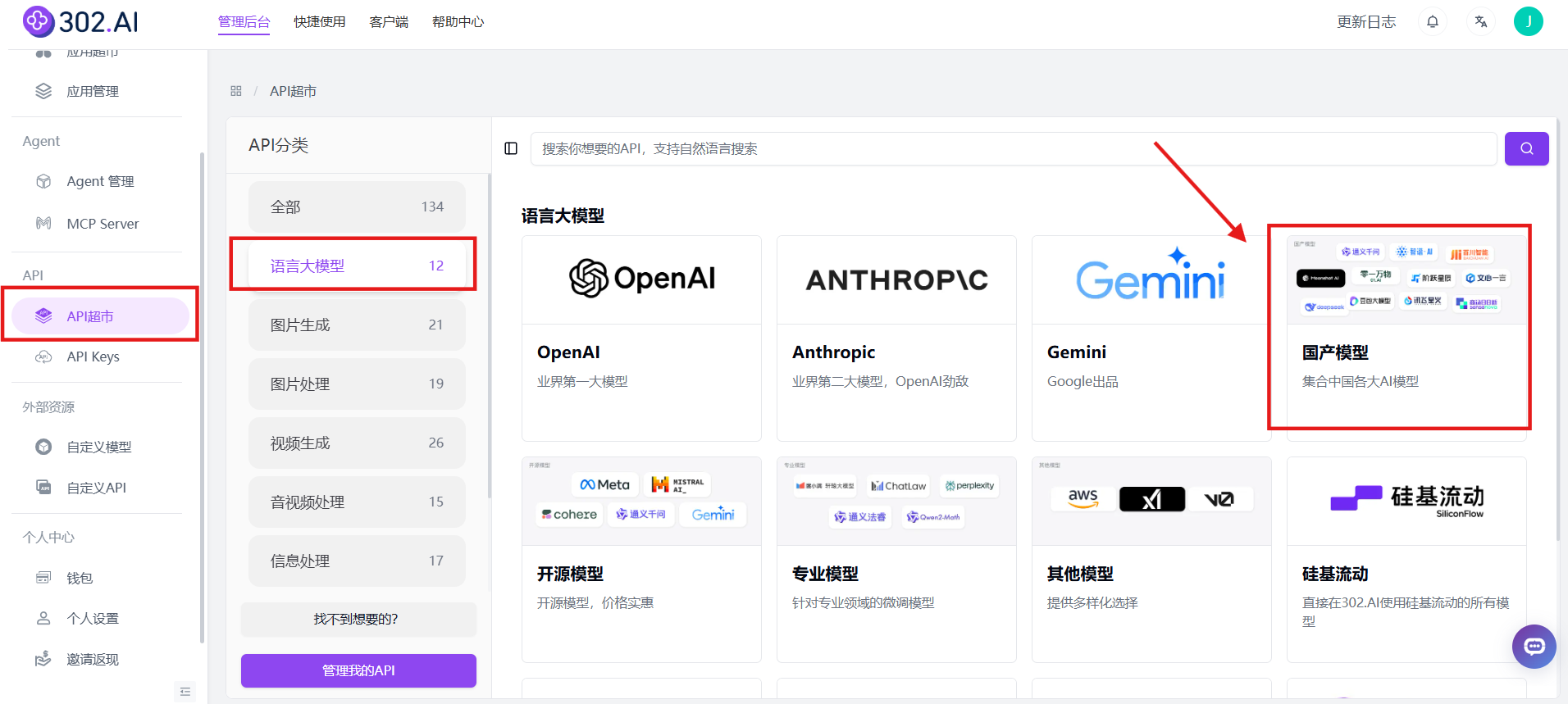Open the OpenAI logo card image
Screen dimensions: 1568x704
point(641,279)
